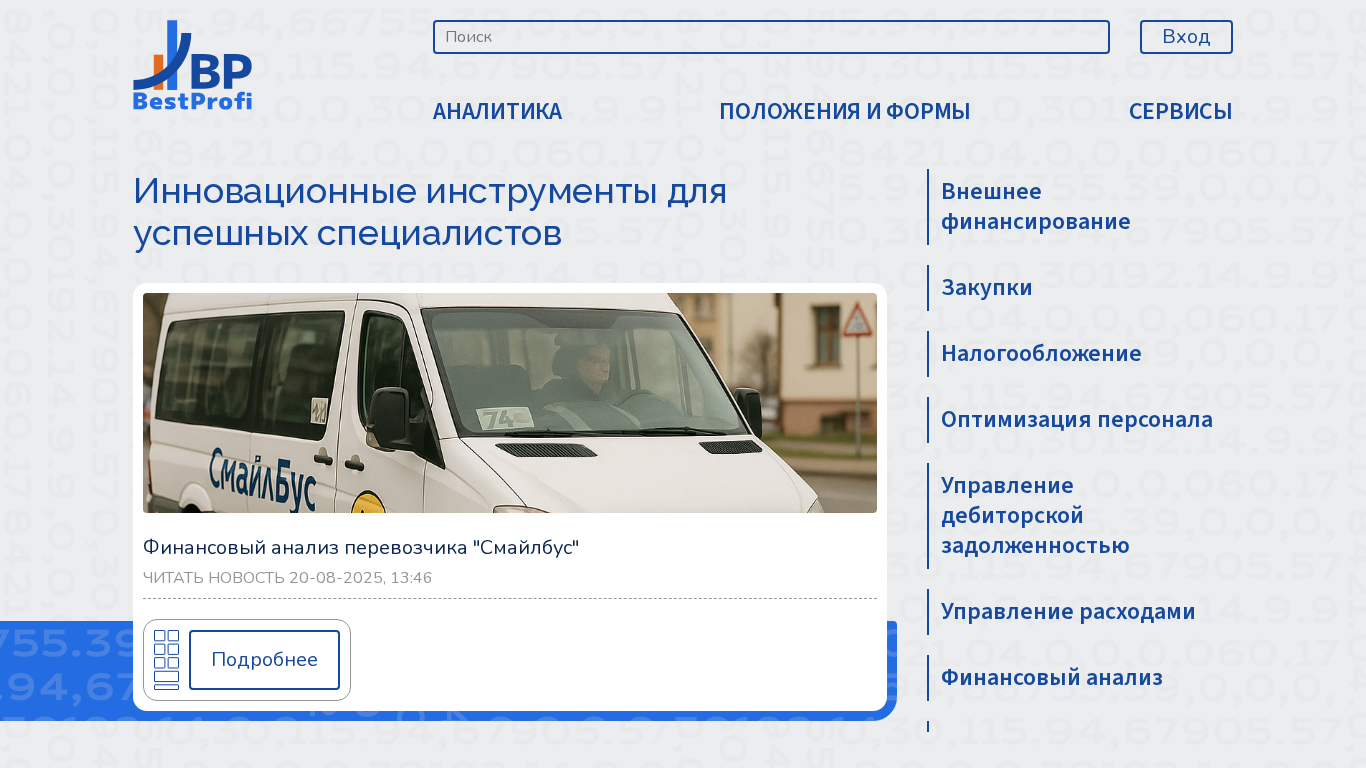
Task: Click the grid layout icon beside Подробнее
Action: pos(166,660)
